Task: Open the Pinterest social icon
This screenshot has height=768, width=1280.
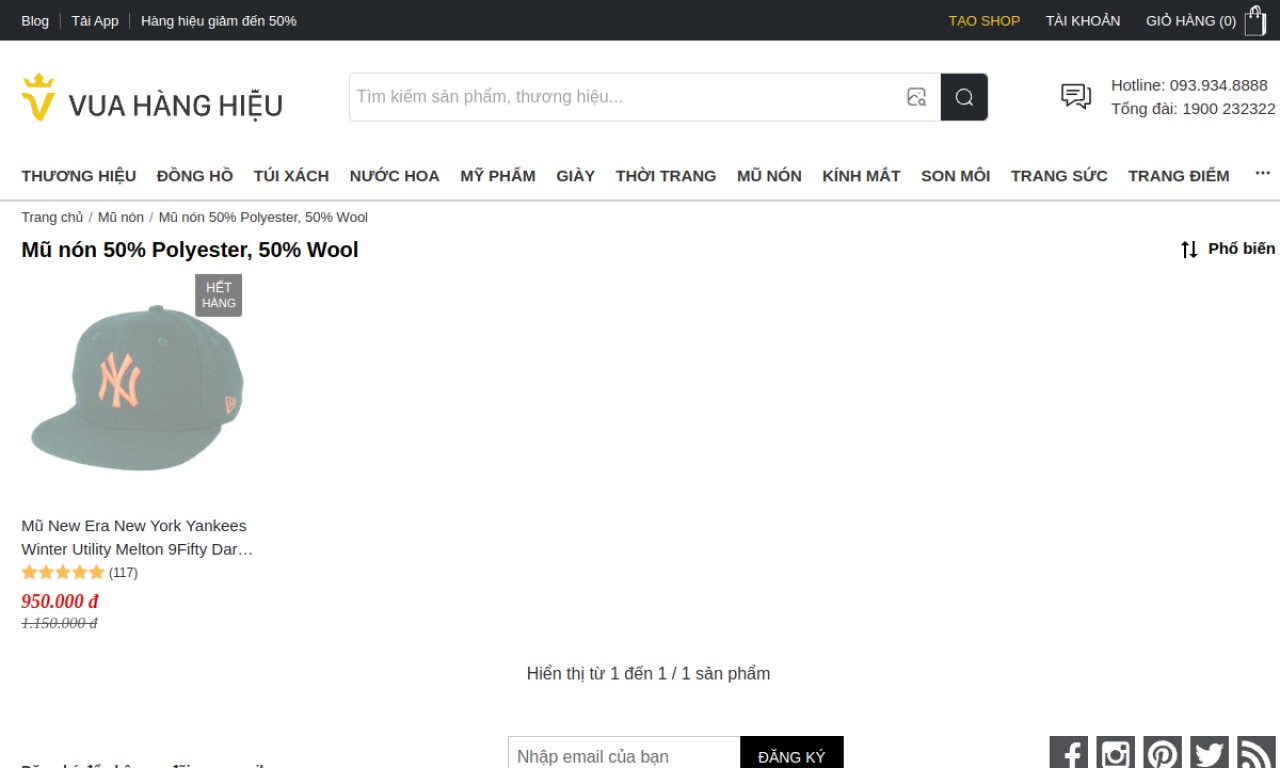Action: tap(1162, 753)
